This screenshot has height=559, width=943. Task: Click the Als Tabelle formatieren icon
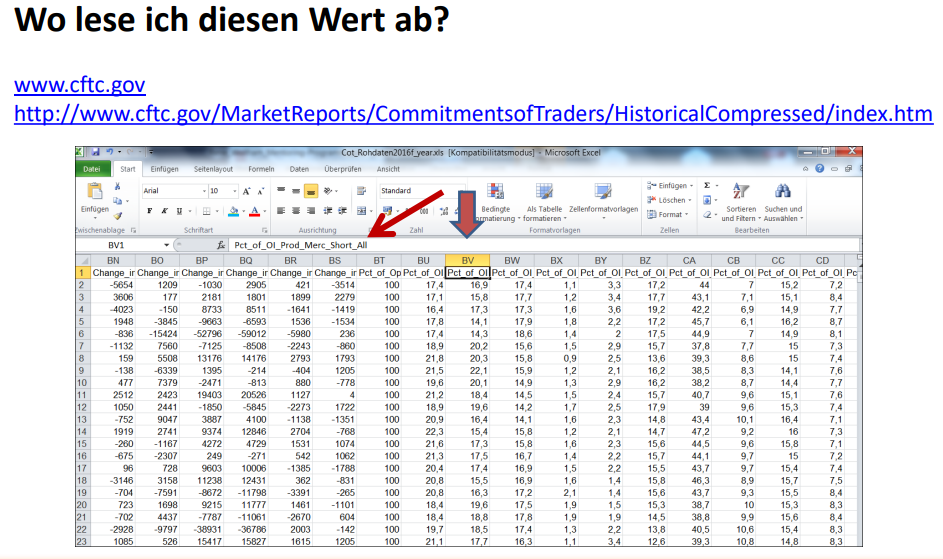(x=544, y=192)
